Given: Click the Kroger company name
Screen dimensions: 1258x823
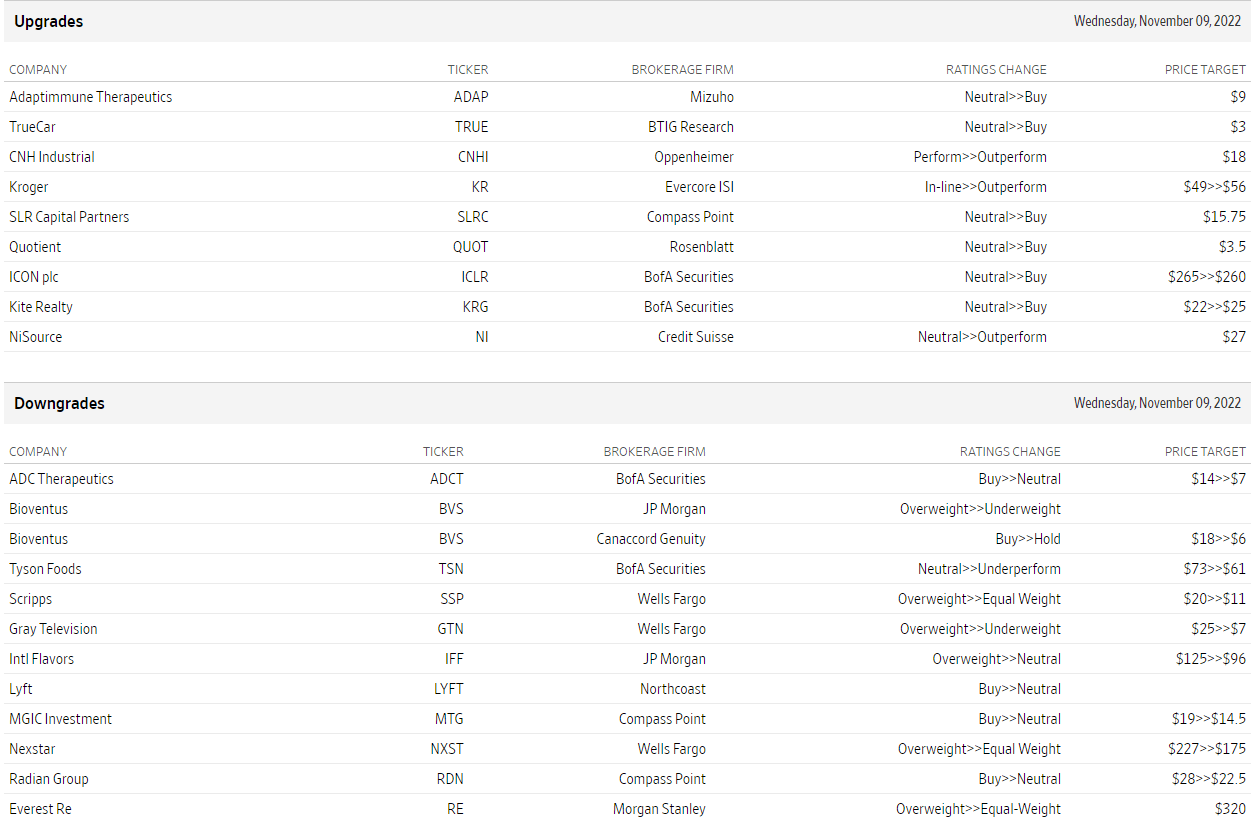Looking at the screenshot, I should pyautogui.click(x=29, y=187).
